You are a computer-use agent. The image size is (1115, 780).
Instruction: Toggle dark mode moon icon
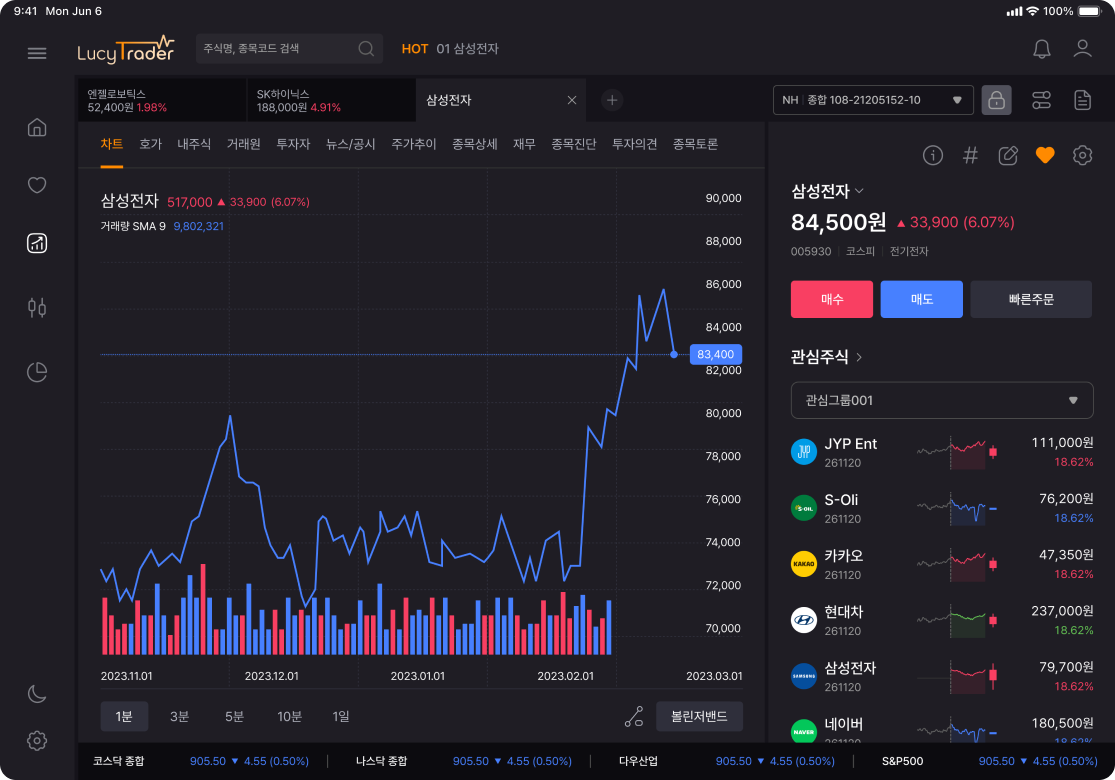coord(37,694)
